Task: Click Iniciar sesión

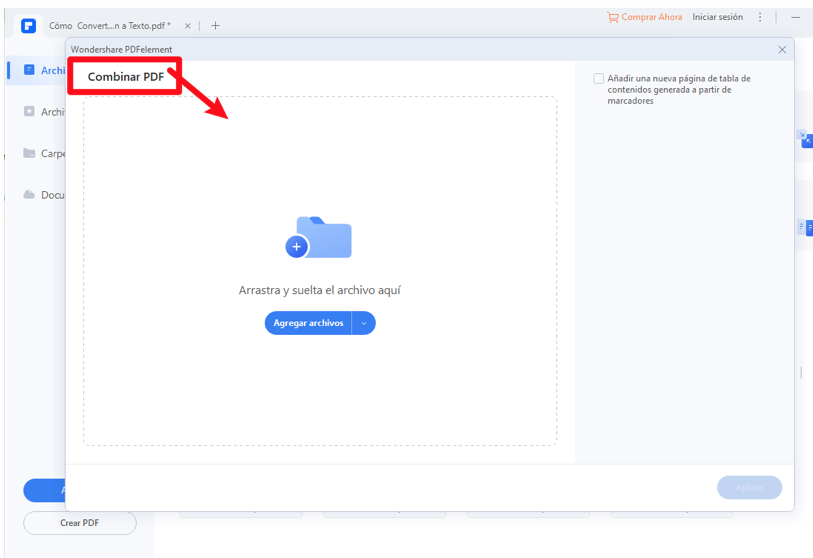Action: (717, 17)
